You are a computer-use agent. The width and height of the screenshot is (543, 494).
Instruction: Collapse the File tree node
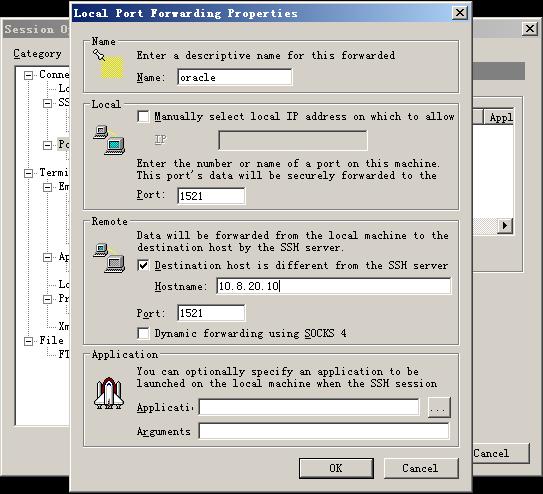point(28,341)
